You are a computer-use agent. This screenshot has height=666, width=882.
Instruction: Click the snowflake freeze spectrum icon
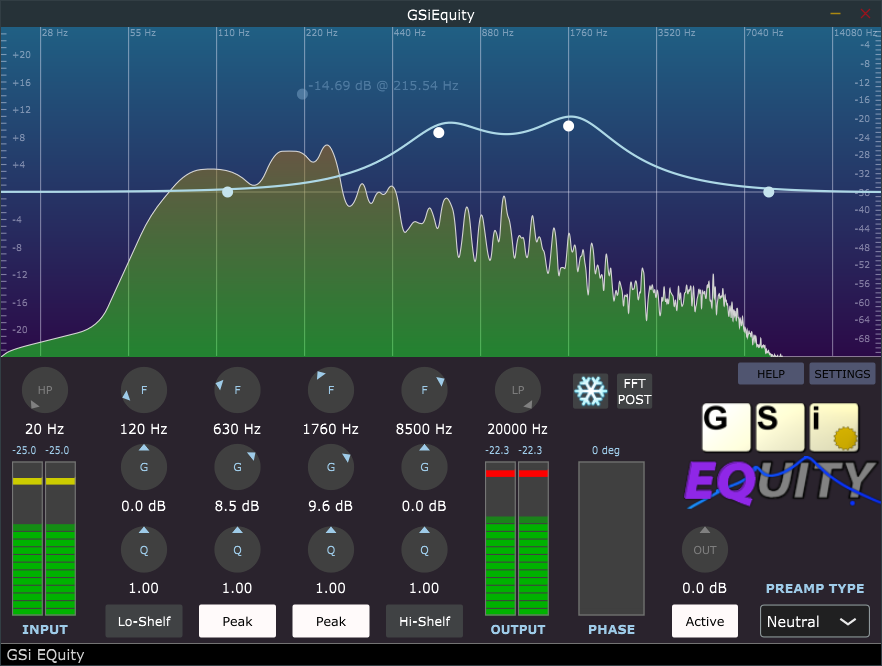(x=590, y=392)
